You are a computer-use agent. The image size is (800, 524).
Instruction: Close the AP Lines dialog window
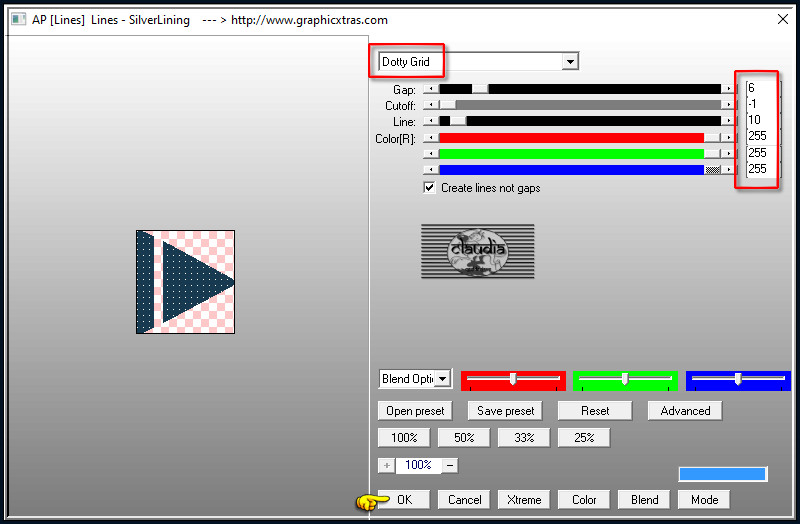click(x=783, y=19)
